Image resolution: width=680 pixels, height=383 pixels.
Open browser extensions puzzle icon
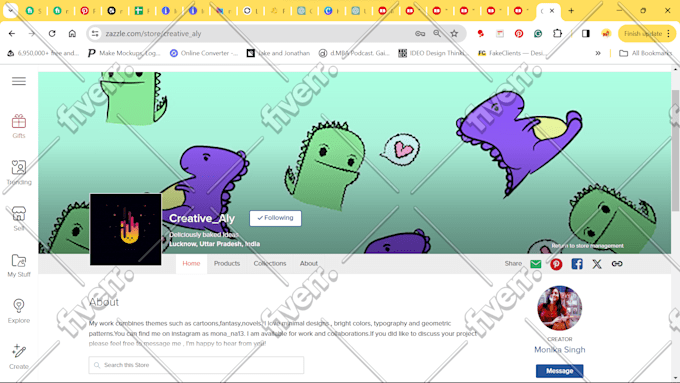[557, 33]
